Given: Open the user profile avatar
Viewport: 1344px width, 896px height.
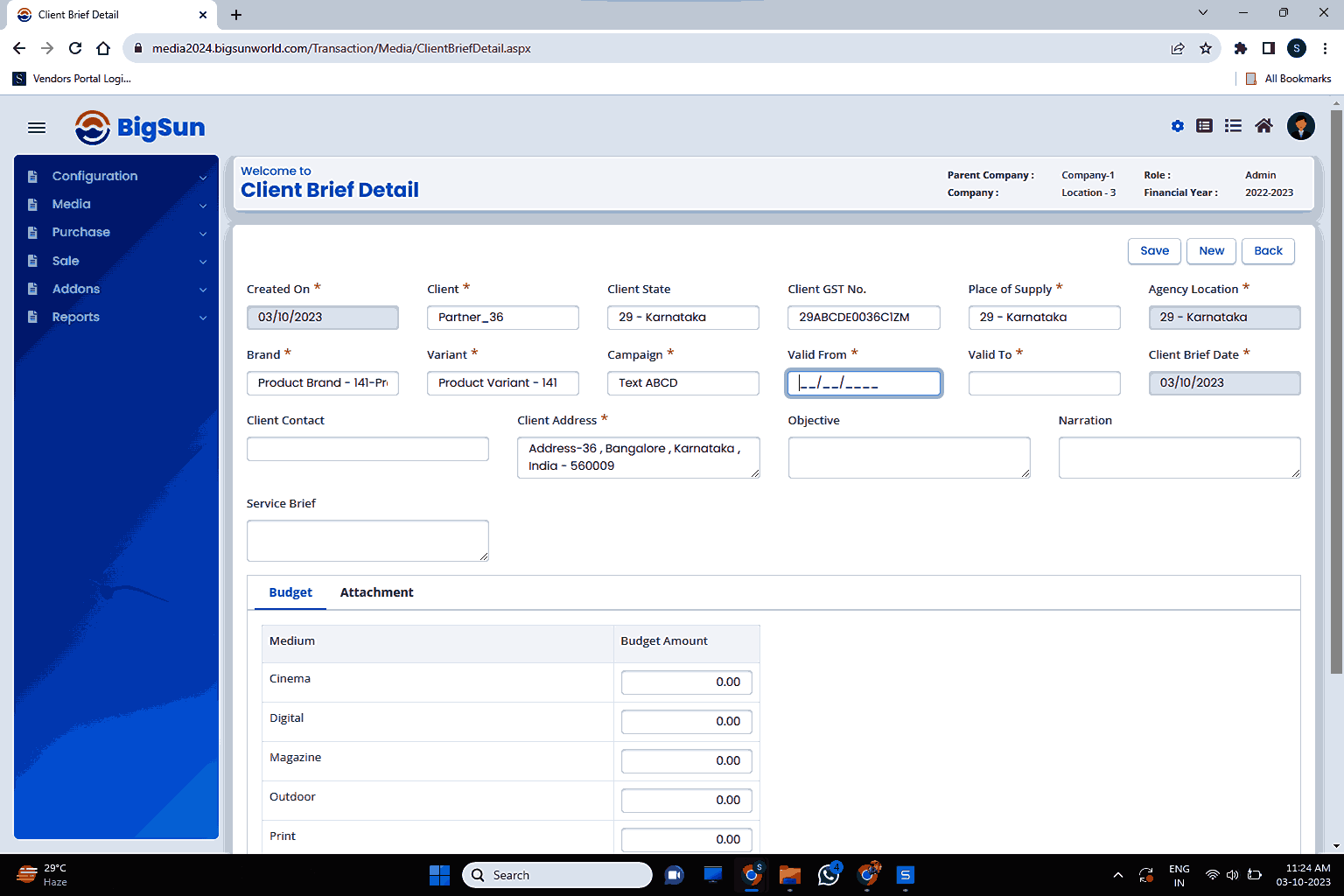Looking at the screenshot, I should pyautogui.click(x=1301, y=126).
